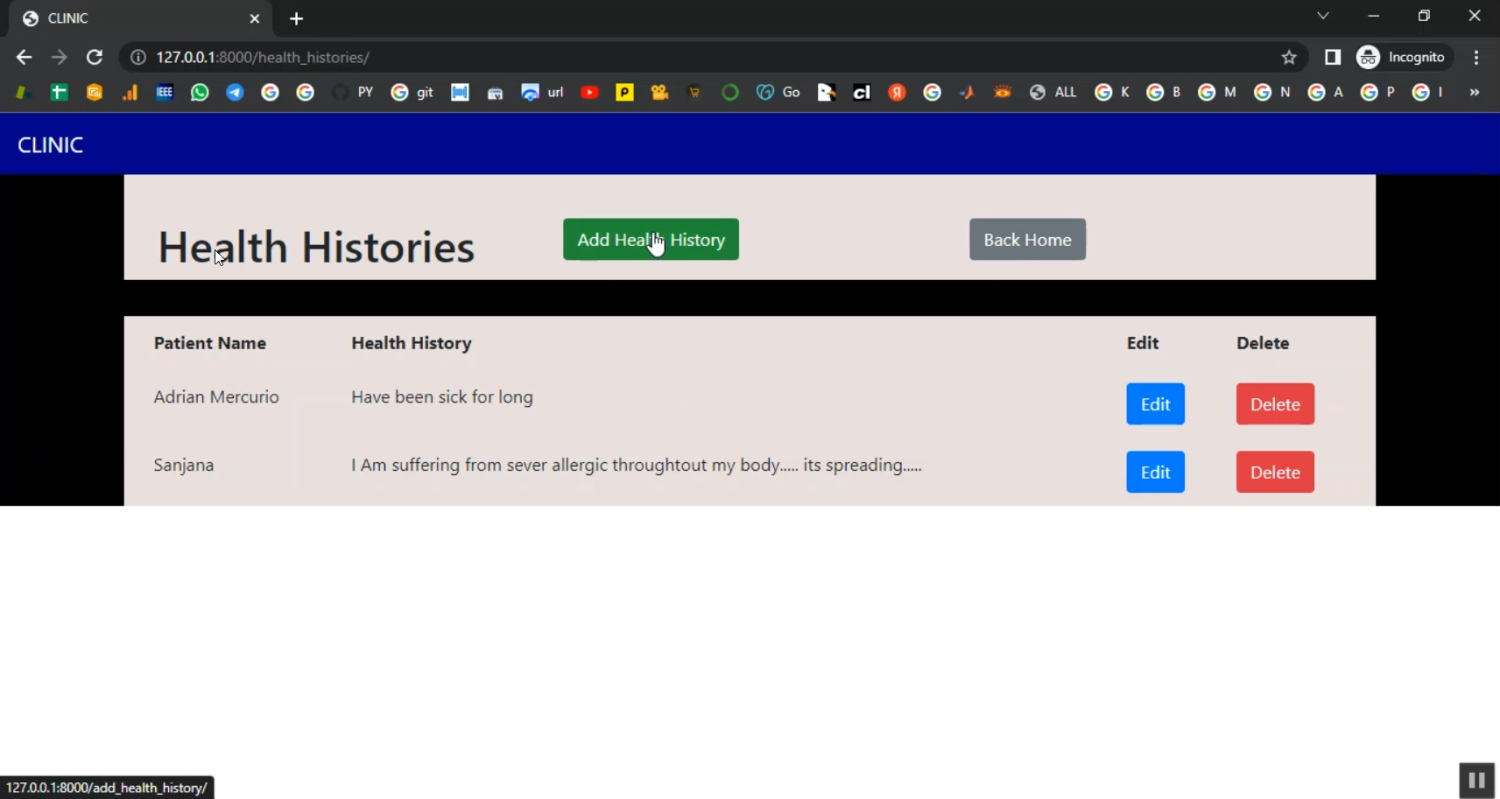This screenshot has height=799, width=1500.
Task: Open the green cross bookmark
Action: pos(59,92)
